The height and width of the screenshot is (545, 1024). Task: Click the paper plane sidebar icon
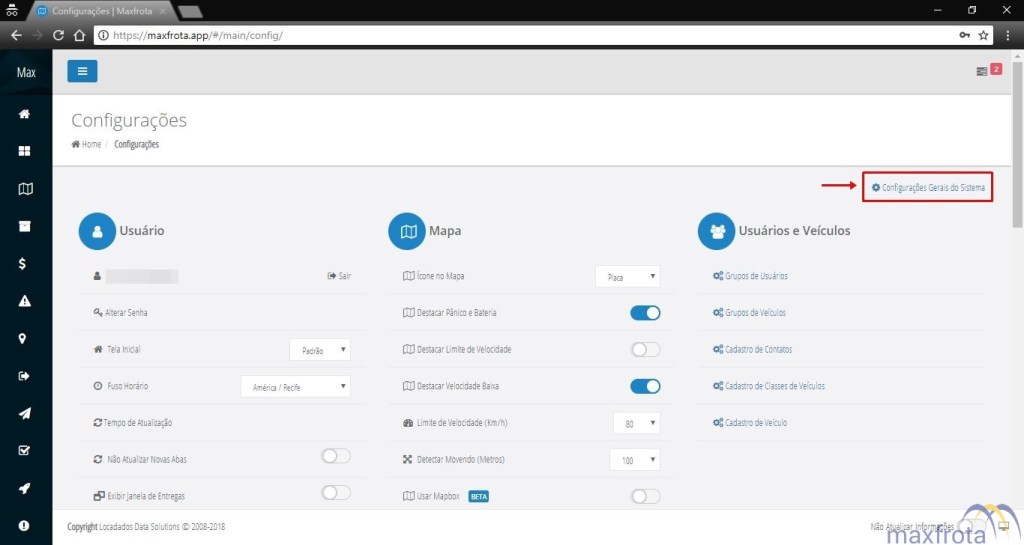(x=25, y=413)
